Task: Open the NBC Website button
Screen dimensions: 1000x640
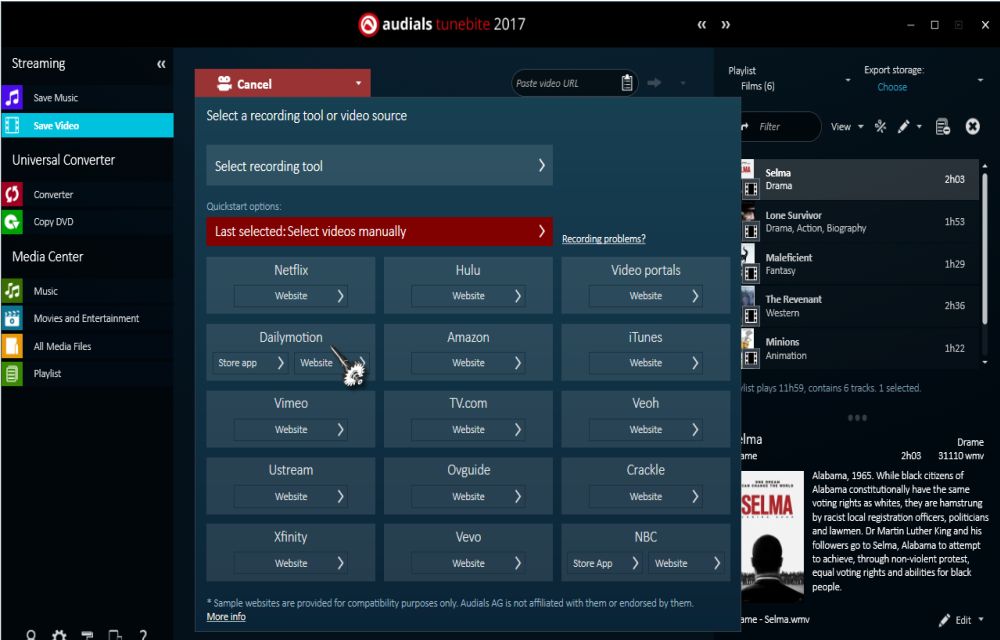Action: (x=687, y=564)
